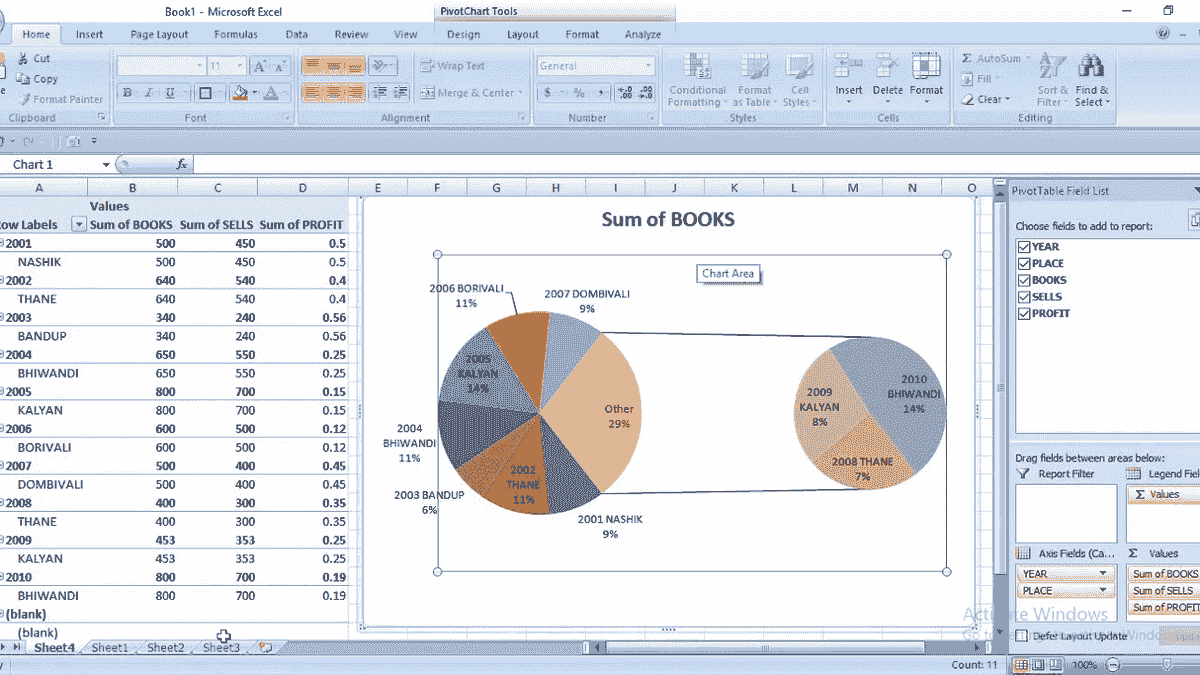1200x675 pixels.
Task: Uncheck the BOOKS field checkbox
Action: 1023,280
